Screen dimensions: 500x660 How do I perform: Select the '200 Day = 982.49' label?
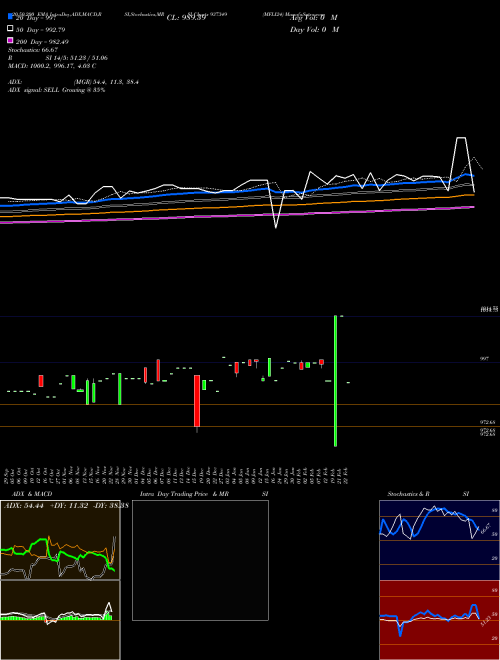tap(42, 42)
